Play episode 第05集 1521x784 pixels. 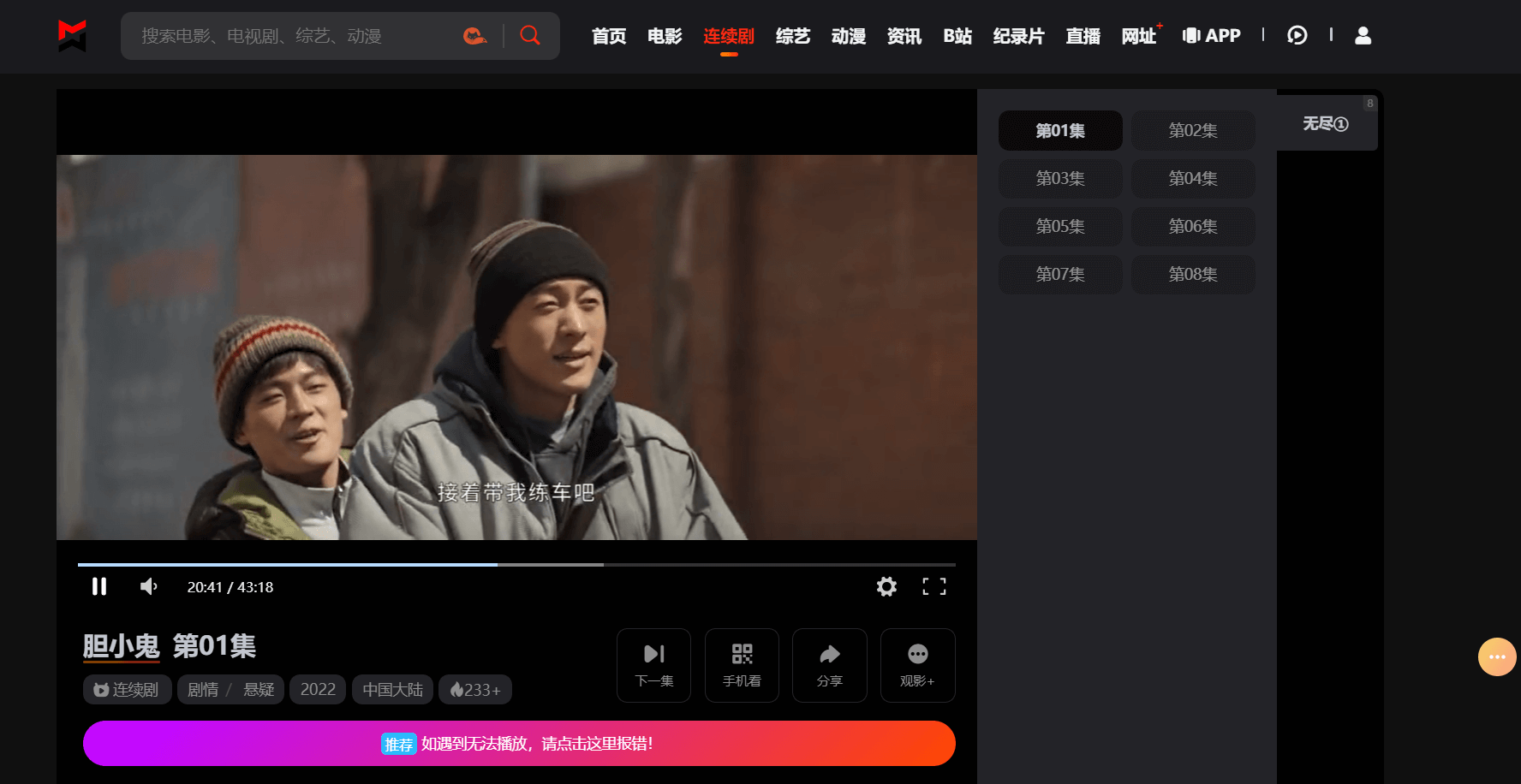coord(1060,227)
